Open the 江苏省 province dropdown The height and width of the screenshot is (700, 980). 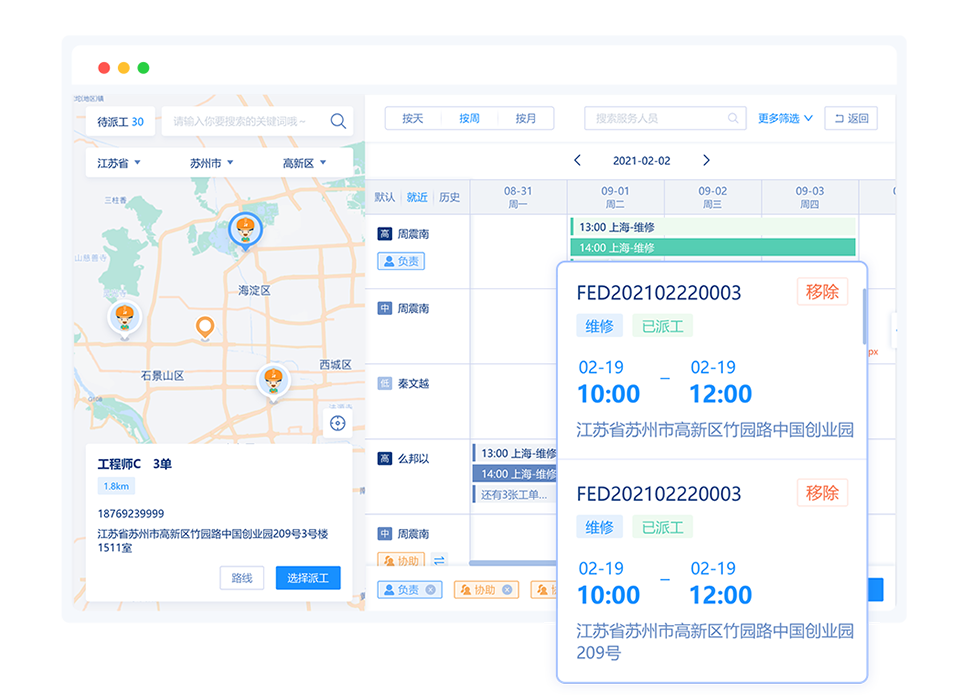[118, 163]
